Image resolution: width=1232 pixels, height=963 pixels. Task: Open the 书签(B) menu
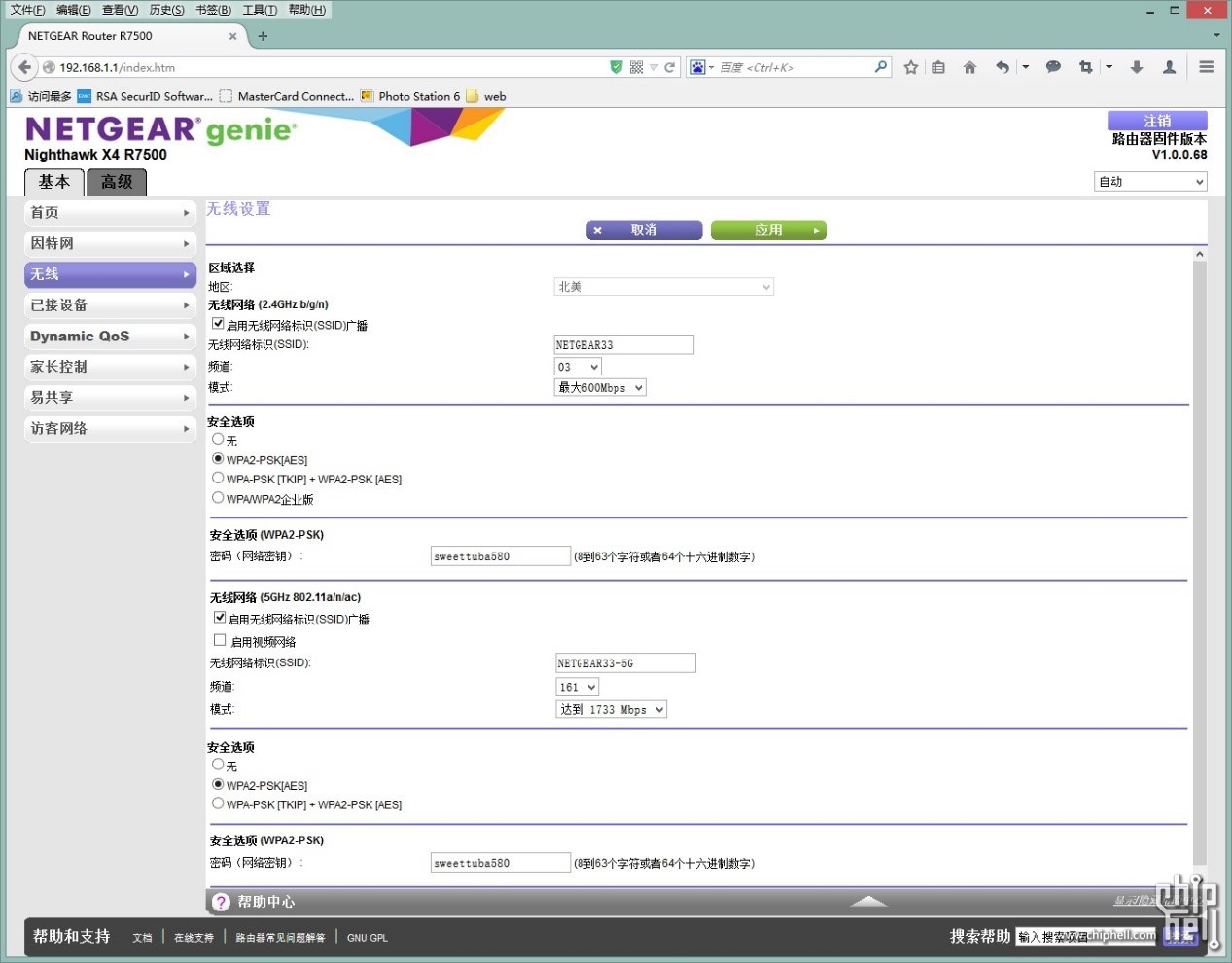[214, 10]
